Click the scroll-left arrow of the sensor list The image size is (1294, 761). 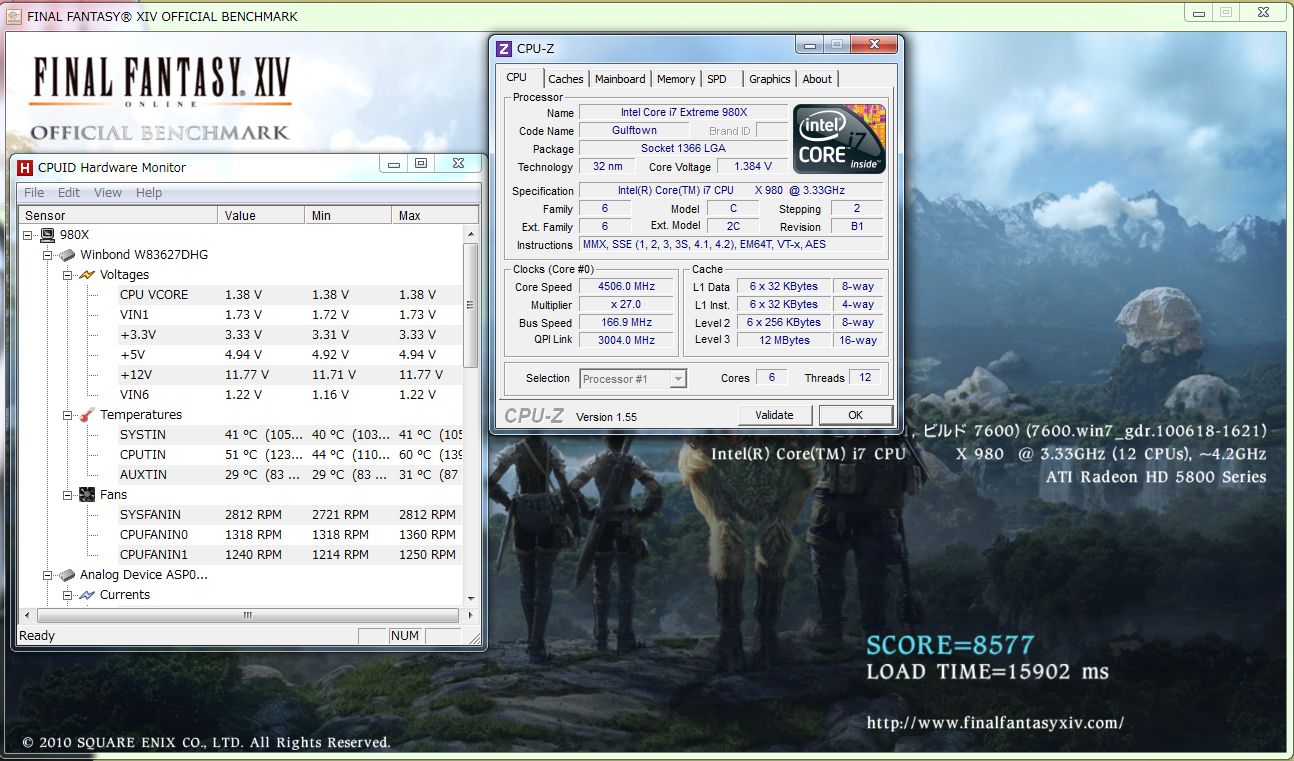tap(26, 616)
